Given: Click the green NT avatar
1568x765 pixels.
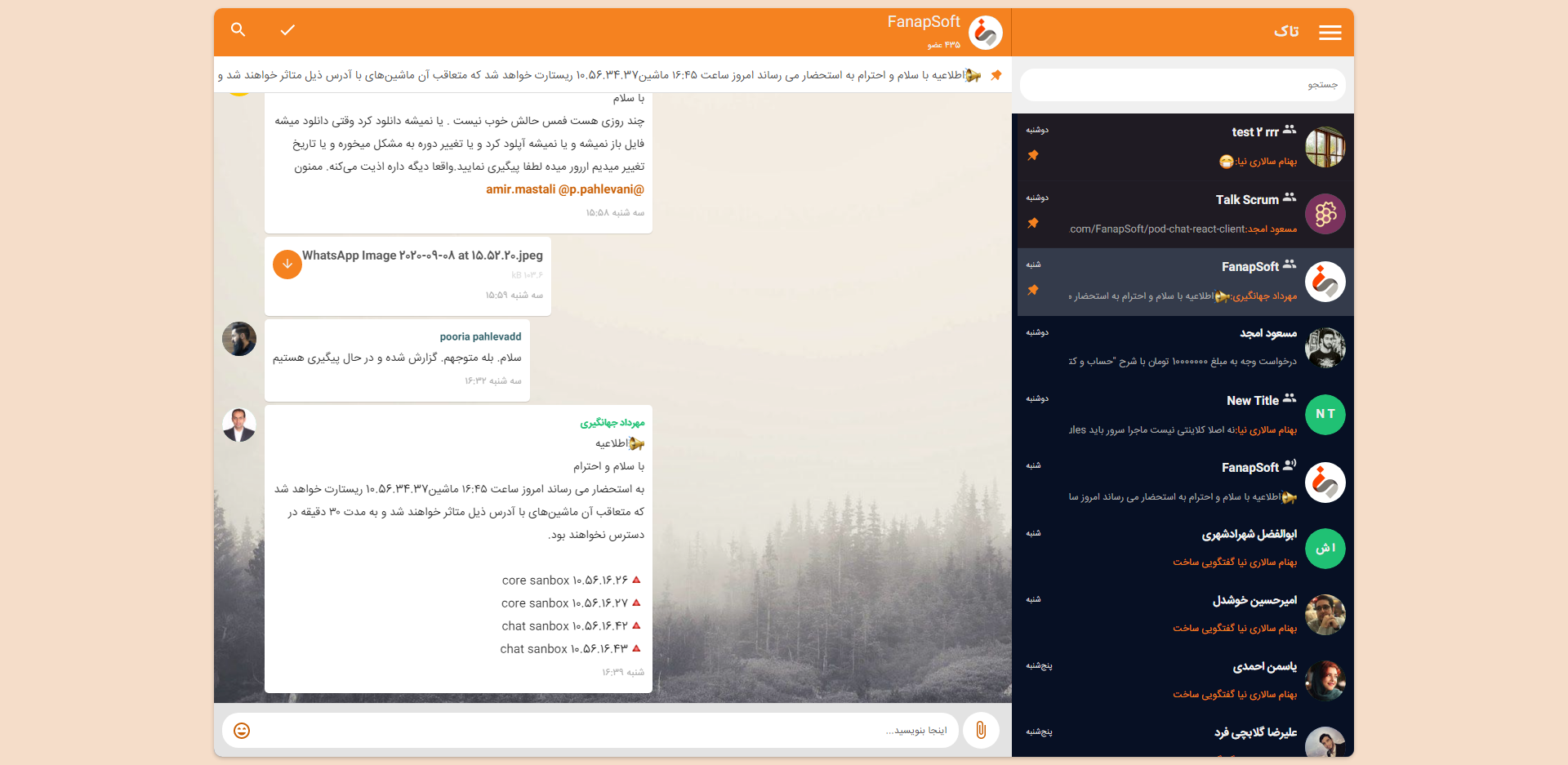Looking at the screenshot, I should click(1325, 415).
